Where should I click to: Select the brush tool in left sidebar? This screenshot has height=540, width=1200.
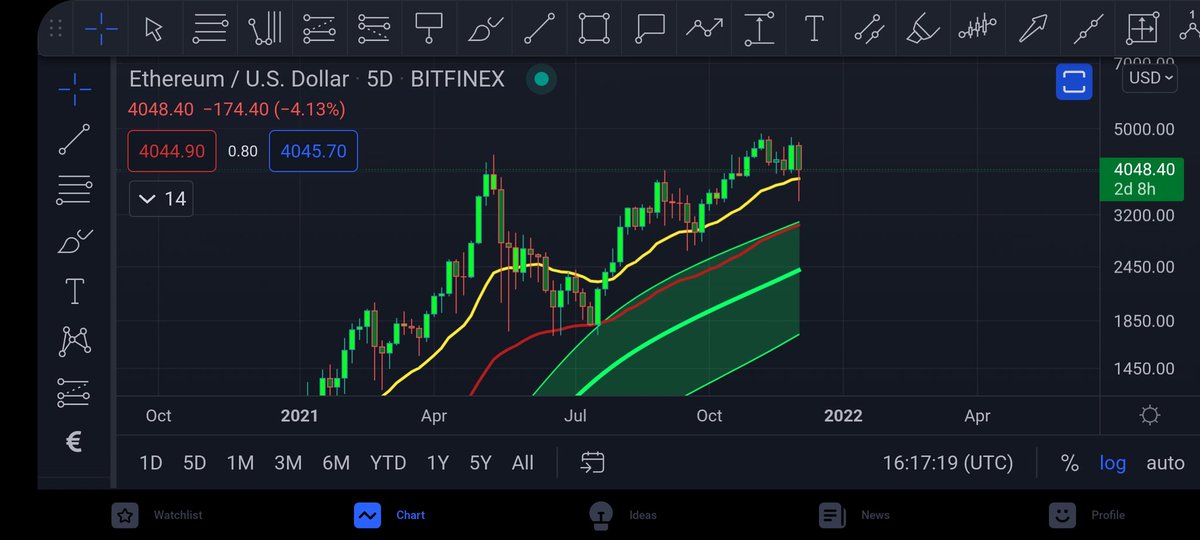[x=75, y=241]
